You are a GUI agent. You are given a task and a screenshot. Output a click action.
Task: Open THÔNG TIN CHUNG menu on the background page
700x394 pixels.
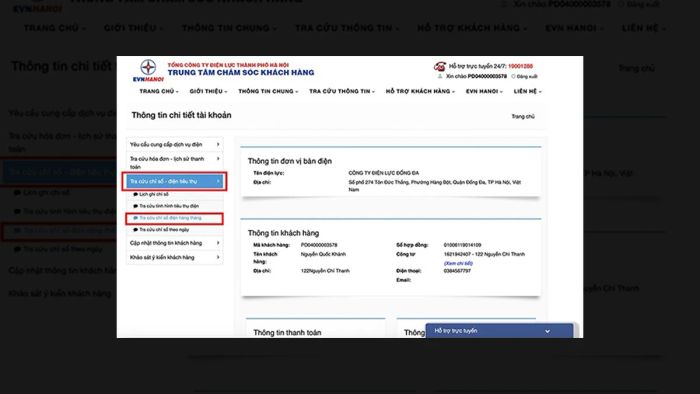(x=229, y=28)
